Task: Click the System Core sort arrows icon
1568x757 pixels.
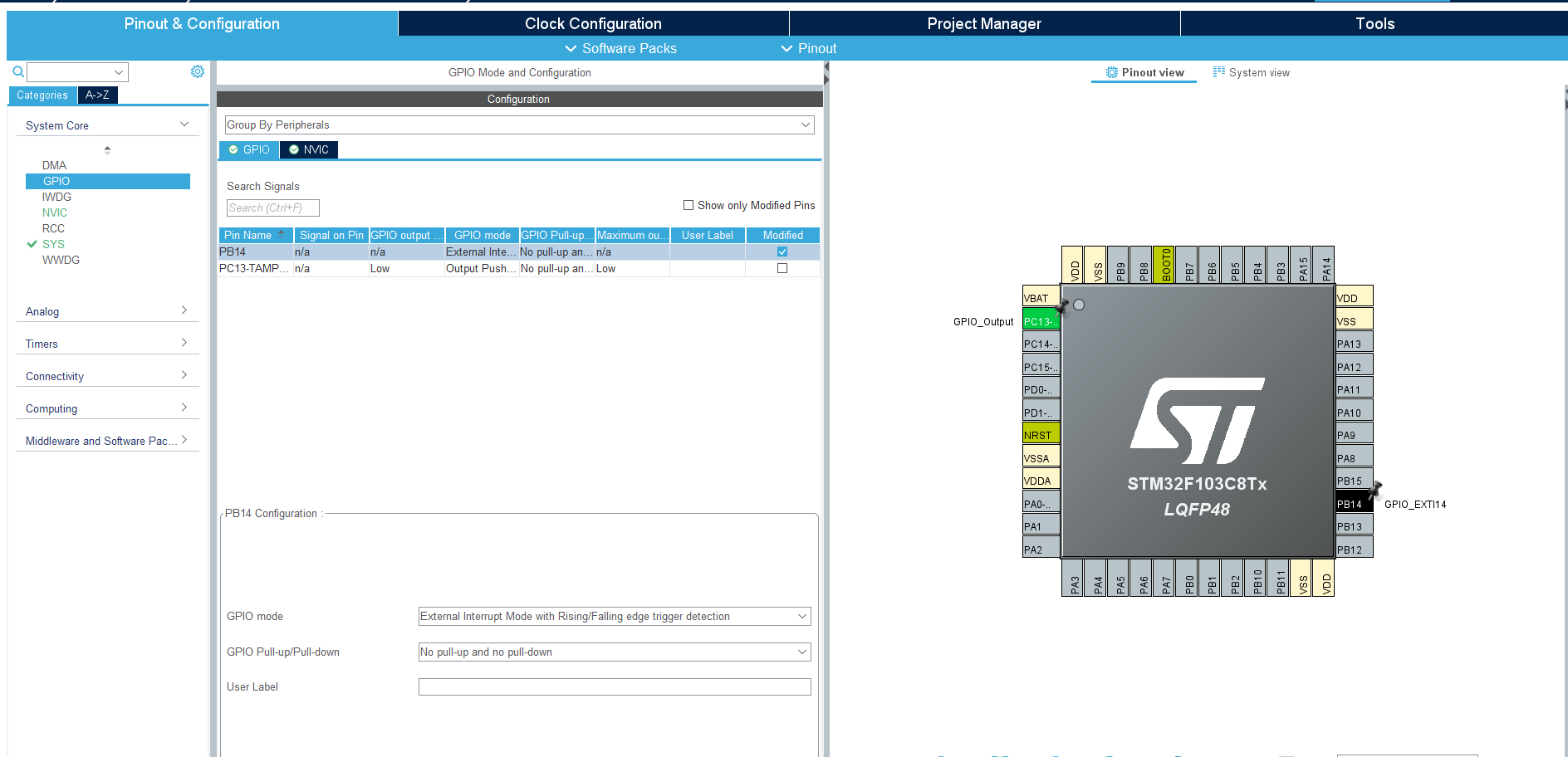Action: tap(107, 150)
